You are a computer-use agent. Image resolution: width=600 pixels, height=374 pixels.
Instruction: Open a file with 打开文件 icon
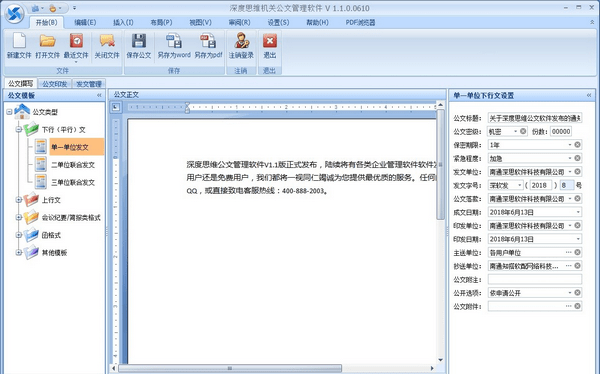pyautogui.click(x=47, y=41)
